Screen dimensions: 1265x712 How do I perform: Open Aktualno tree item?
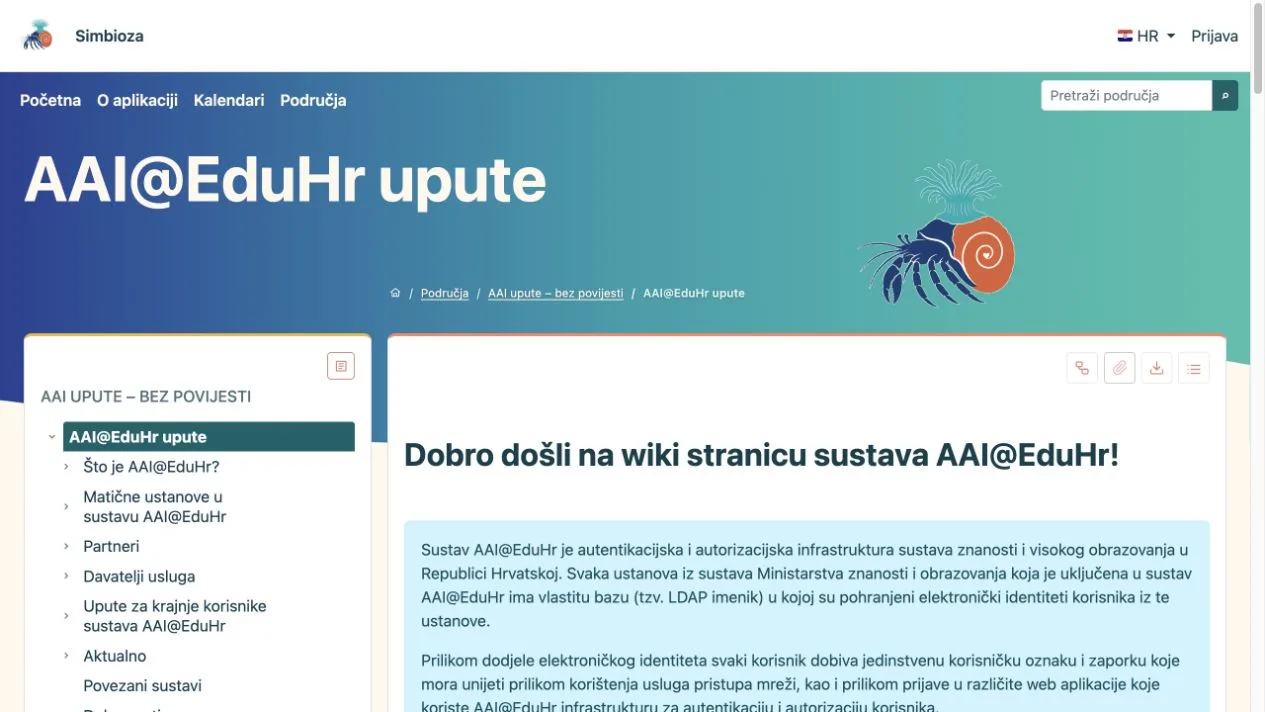[115, 656]
